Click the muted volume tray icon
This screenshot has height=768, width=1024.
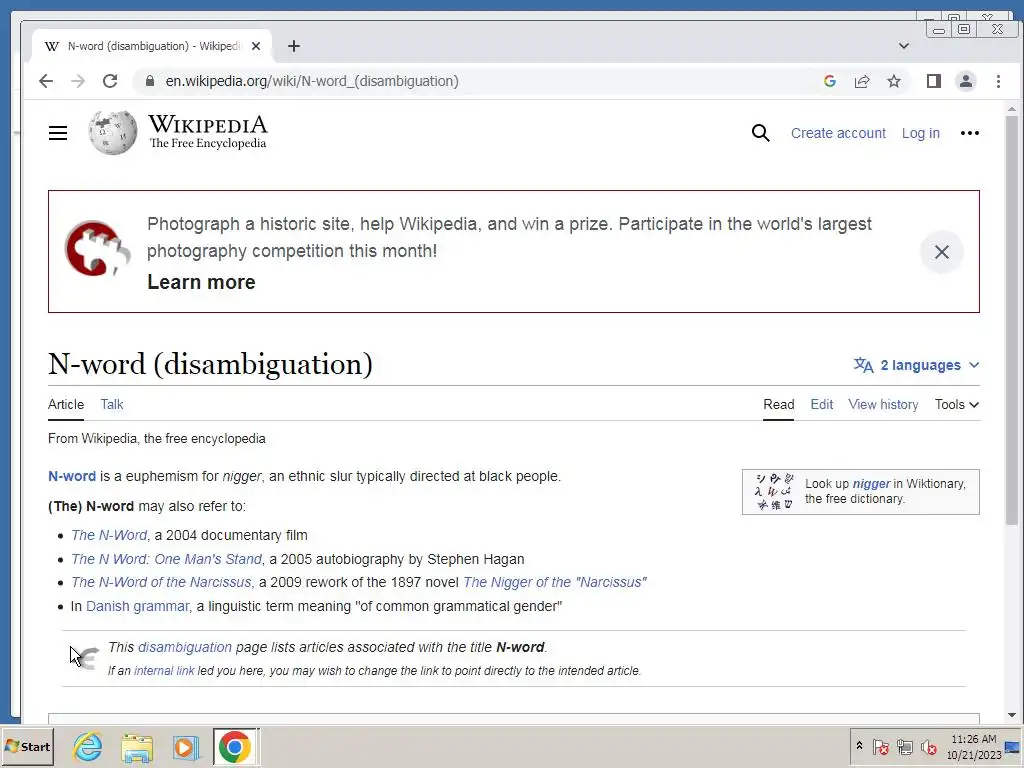(928, 747)
